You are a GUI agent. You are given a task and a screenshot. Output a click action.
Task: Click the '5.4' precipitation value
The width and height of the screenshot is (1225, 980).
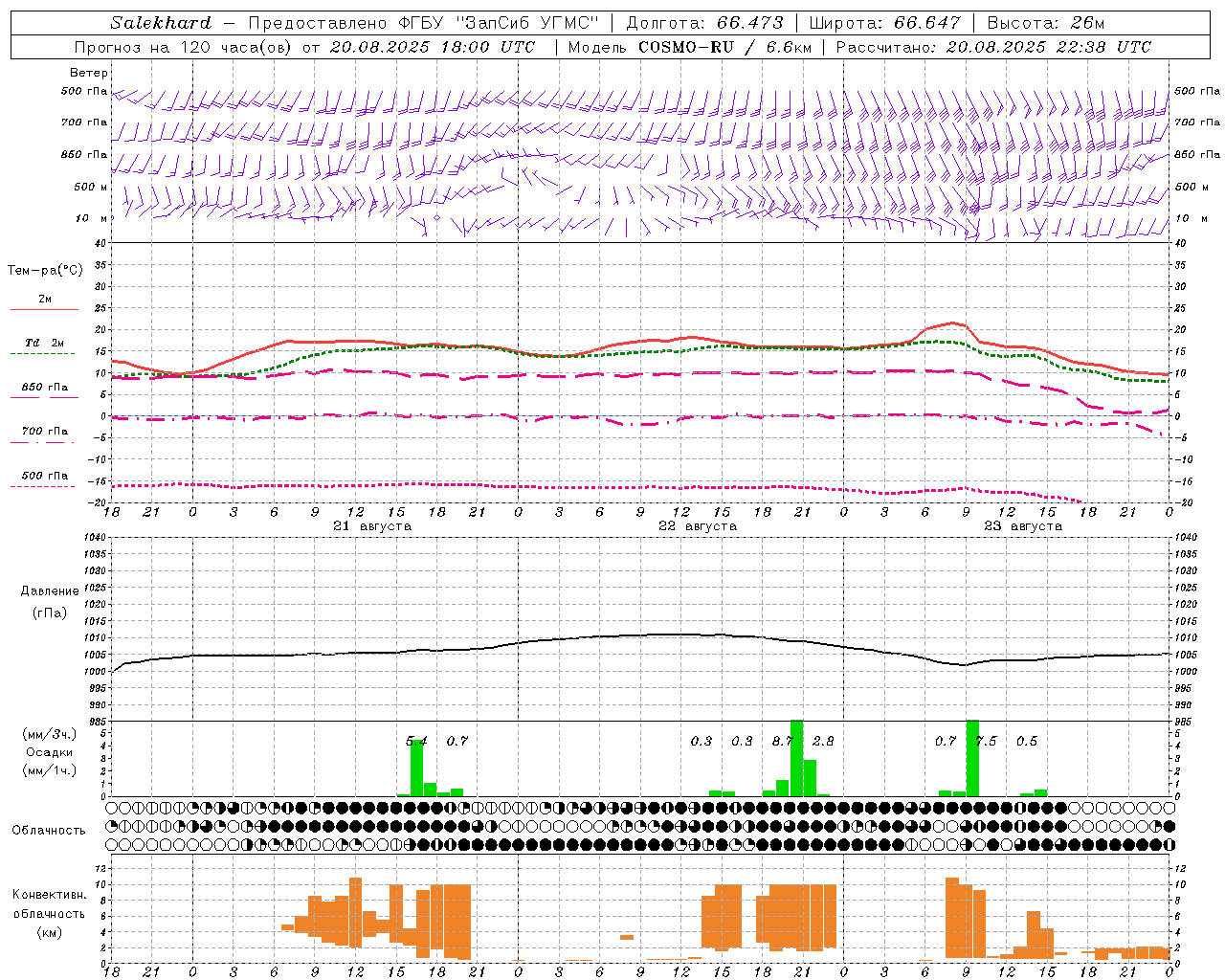[416, 741]
